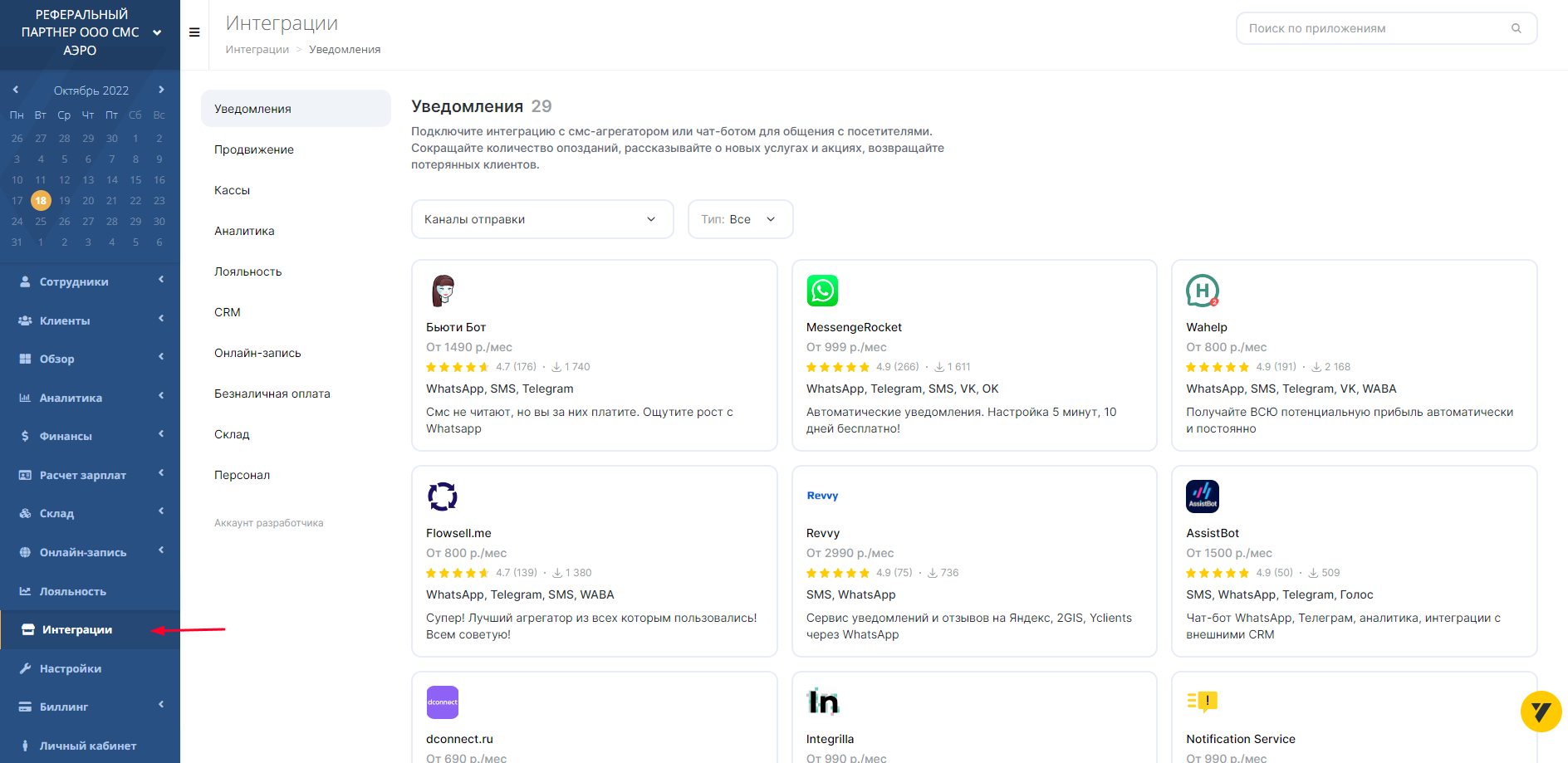This screenshot has width=1568, height=763.
Task: Click the Клиенты group icon
Action: 25,320
